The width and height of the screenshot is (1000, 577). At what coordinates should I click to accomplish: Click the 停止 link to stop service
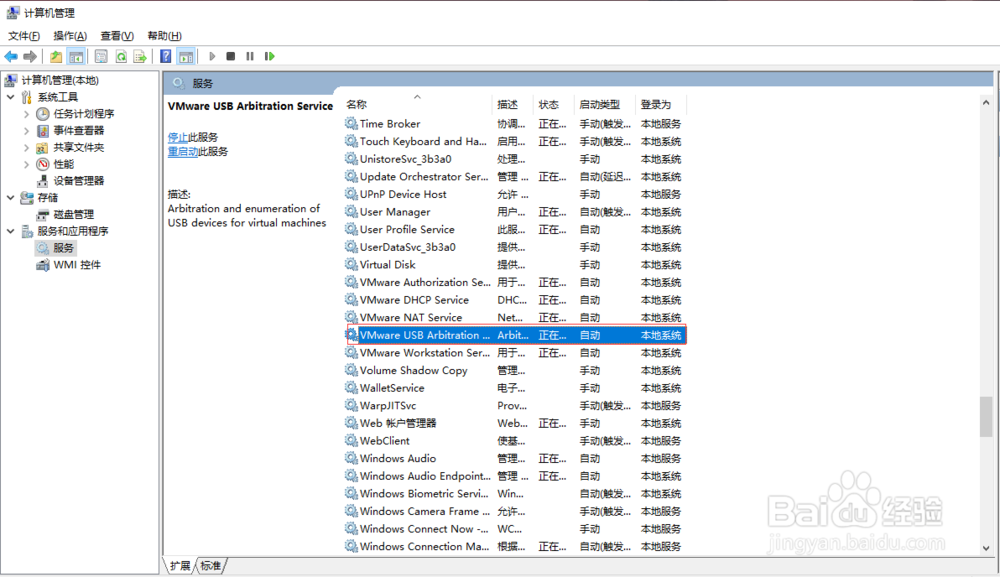coord(177,137)
